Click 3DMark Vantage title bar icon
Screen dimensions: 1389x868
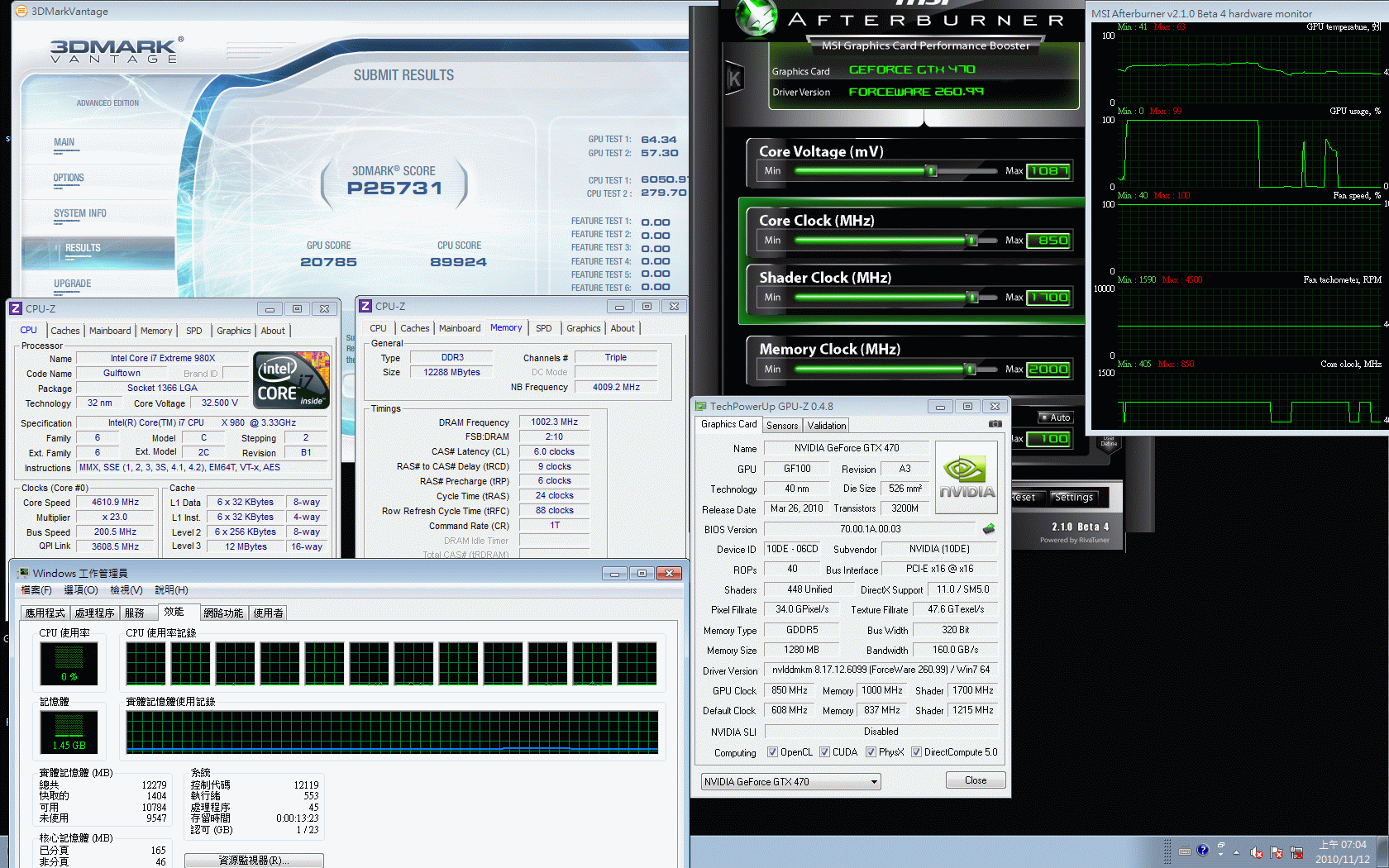click(x=21, y=11)
